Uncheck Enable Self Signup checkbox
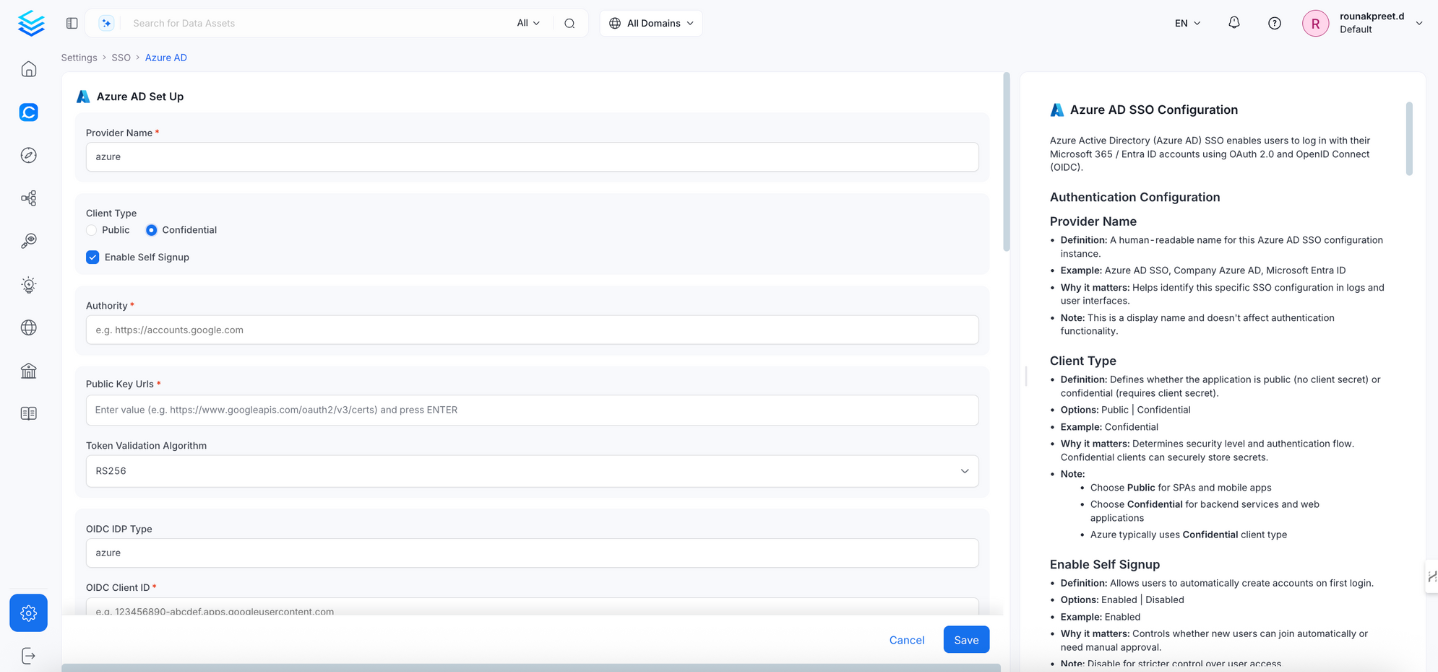1438x672 pixels. click(x=93, y=257)
